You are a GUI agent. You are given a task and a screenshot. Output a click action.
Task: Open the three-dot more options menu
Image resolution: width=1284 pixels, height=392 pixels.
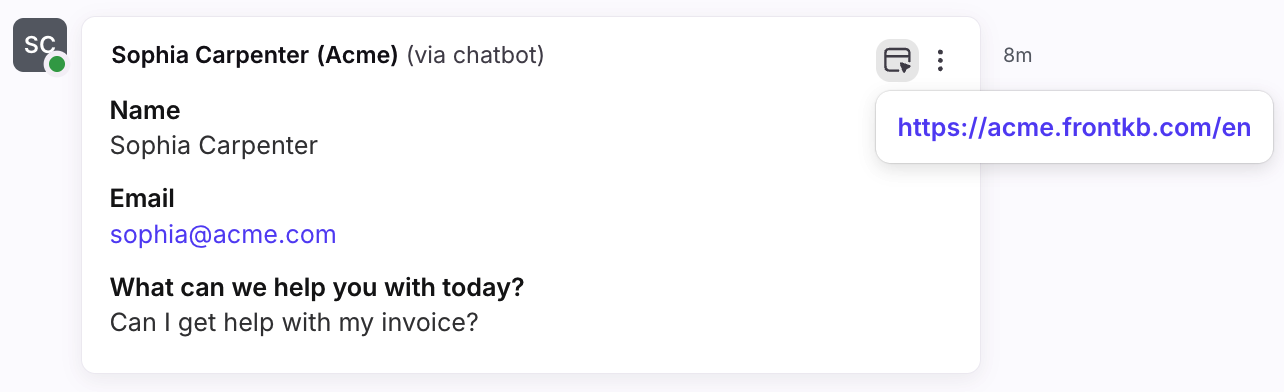[x=940, y=61]
